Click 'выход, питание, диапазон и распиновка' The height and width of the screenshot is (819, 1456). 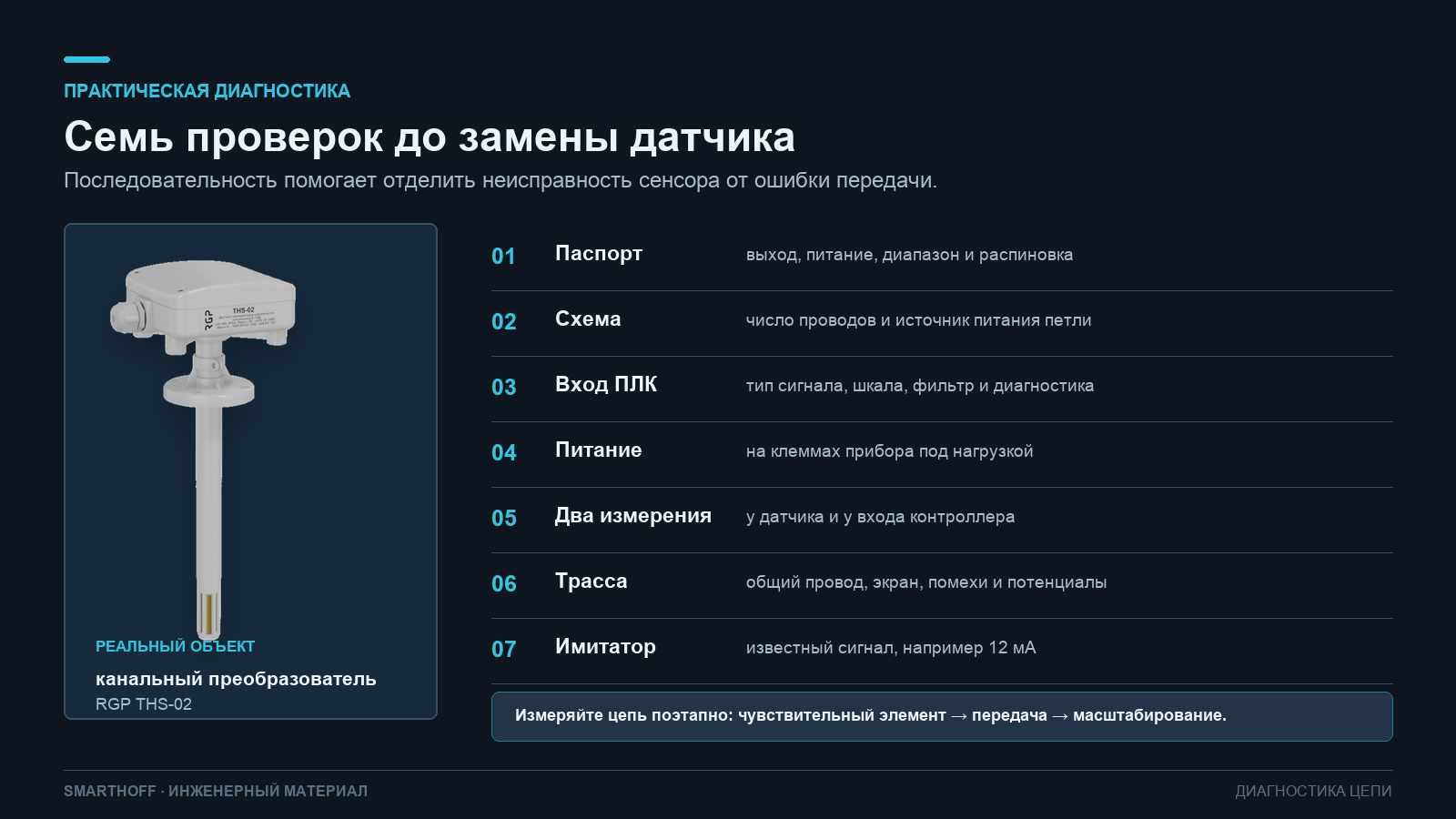pos(909,255)
